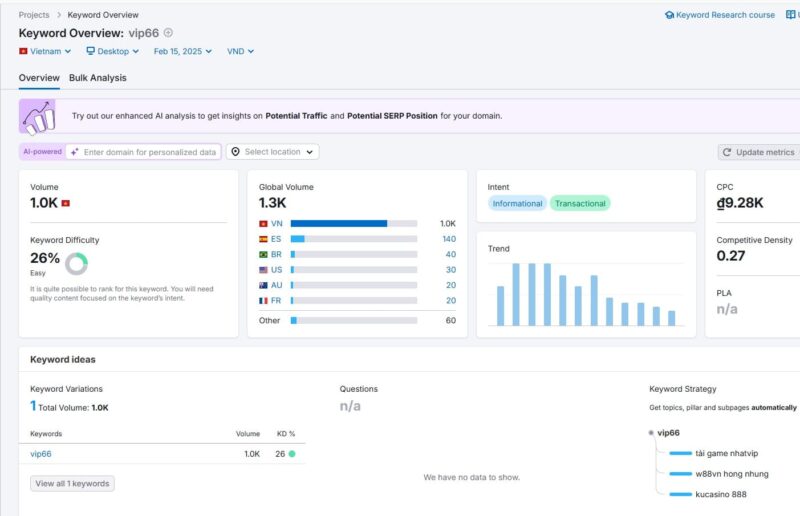Click the AI sparkle icon in domain field
The width and height of the screenshot is (800, 516).
[x=74, y=152]
